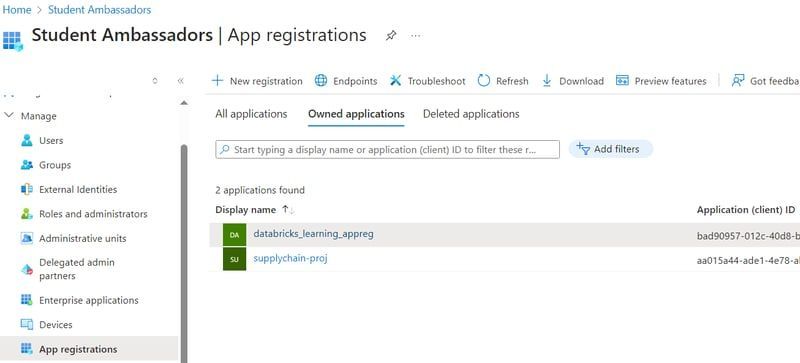The image size is (800, 363).
Task: Open the databricks_learning_appreg application
Action: point(313,234)
